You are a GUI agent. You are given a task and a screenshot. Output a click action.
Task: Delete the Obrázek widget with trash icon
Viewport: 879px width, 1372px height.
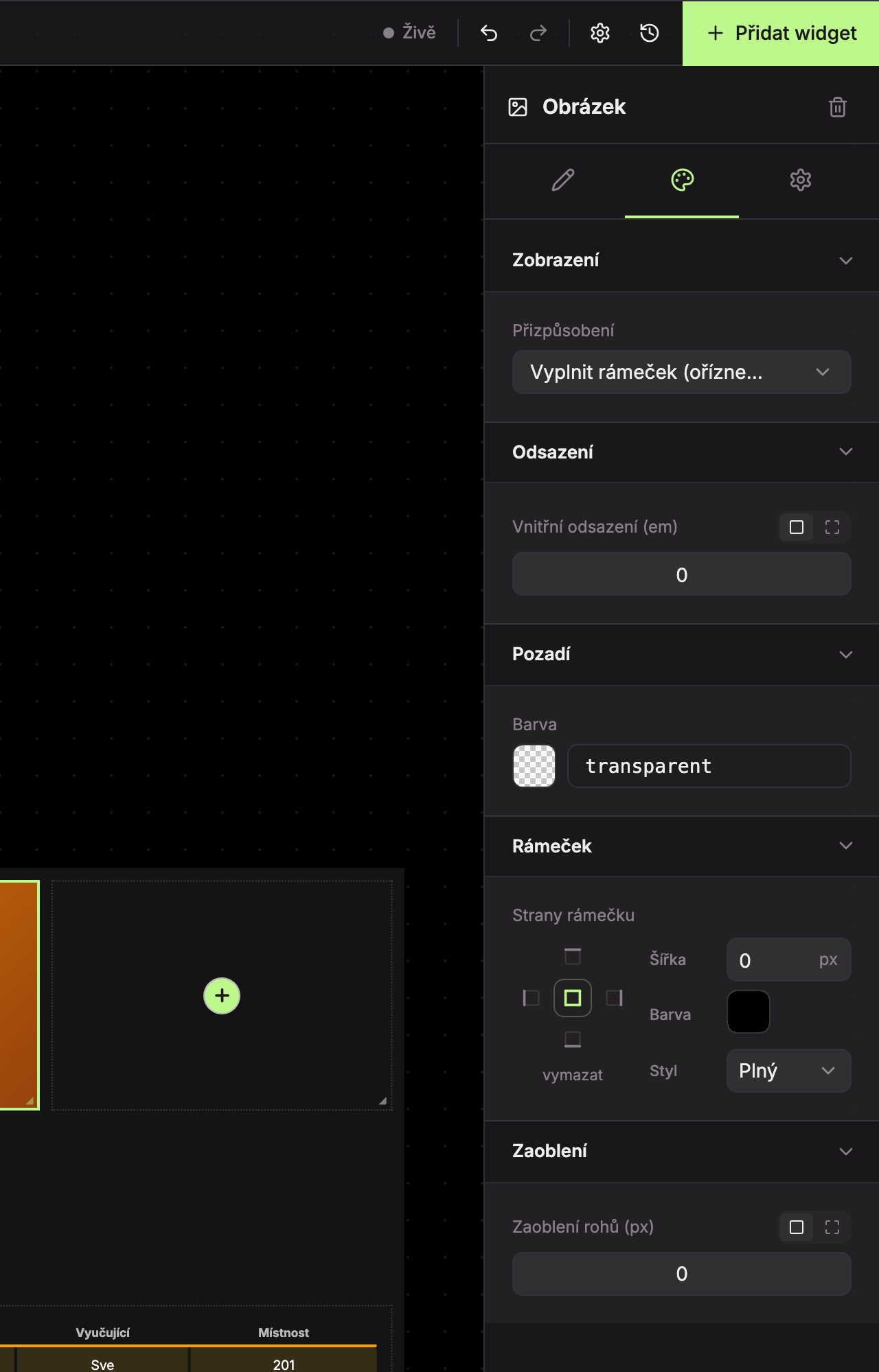[x=838, y=107]
